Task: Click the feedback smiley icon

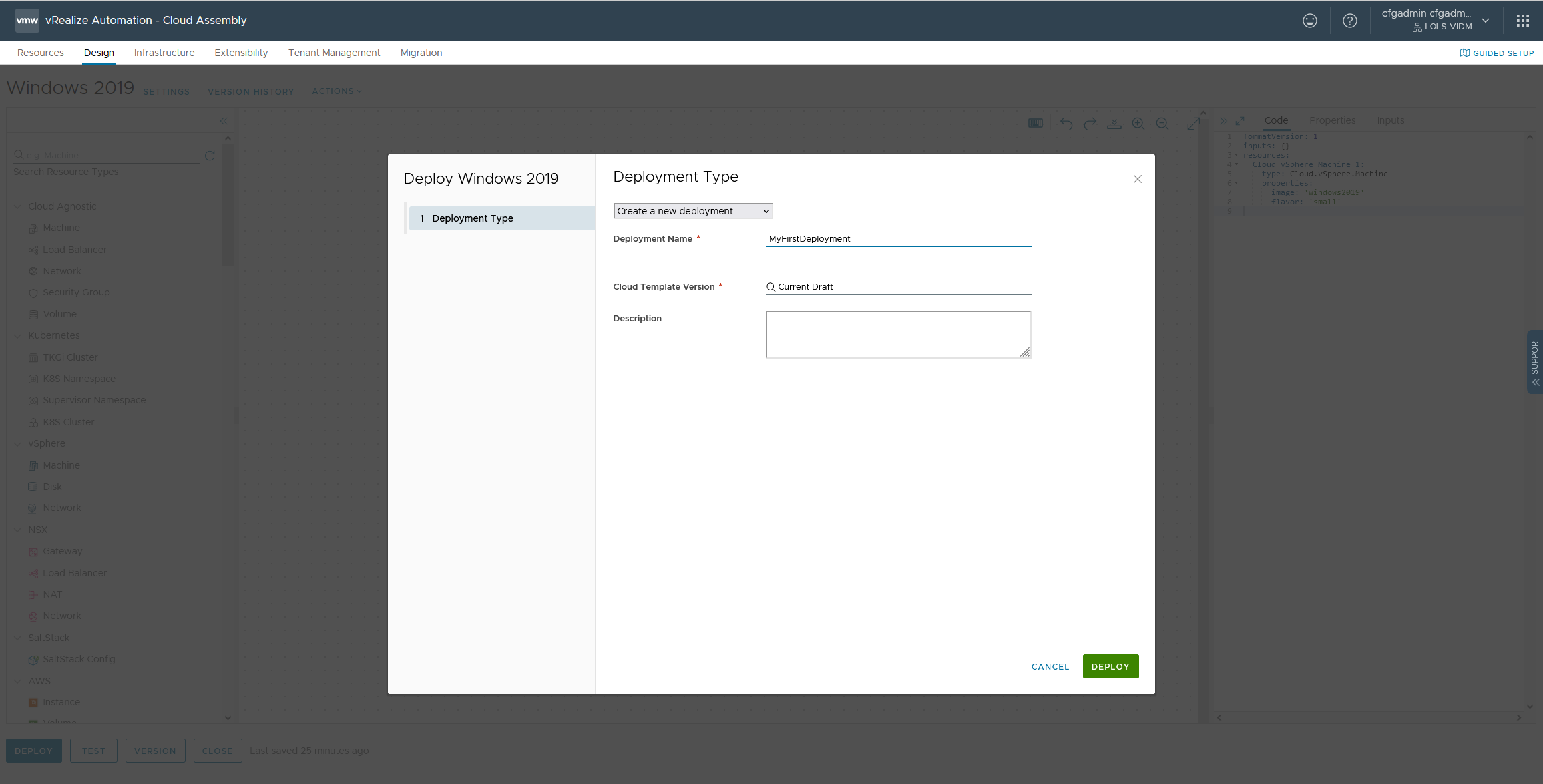Action: tap(1309, 21)
